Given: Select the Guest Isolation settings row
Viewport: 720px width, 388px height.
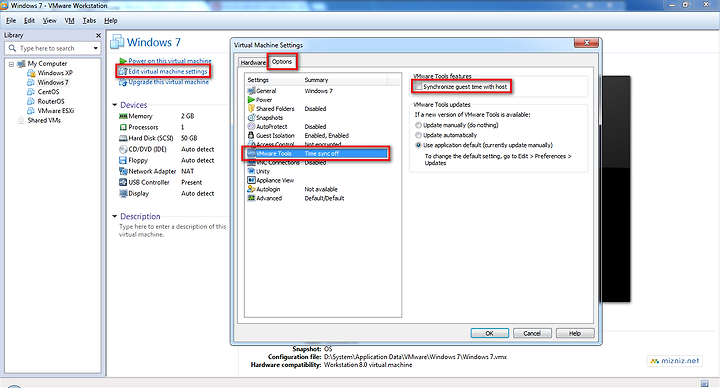Looking at the screenshot, I should 317,135.
